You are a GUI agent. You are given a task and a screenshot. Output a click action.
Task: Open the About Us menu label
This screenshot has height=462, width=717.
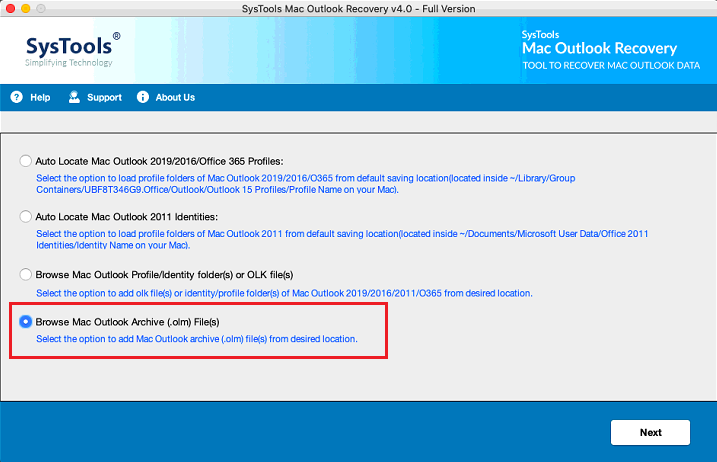point(175,97)
